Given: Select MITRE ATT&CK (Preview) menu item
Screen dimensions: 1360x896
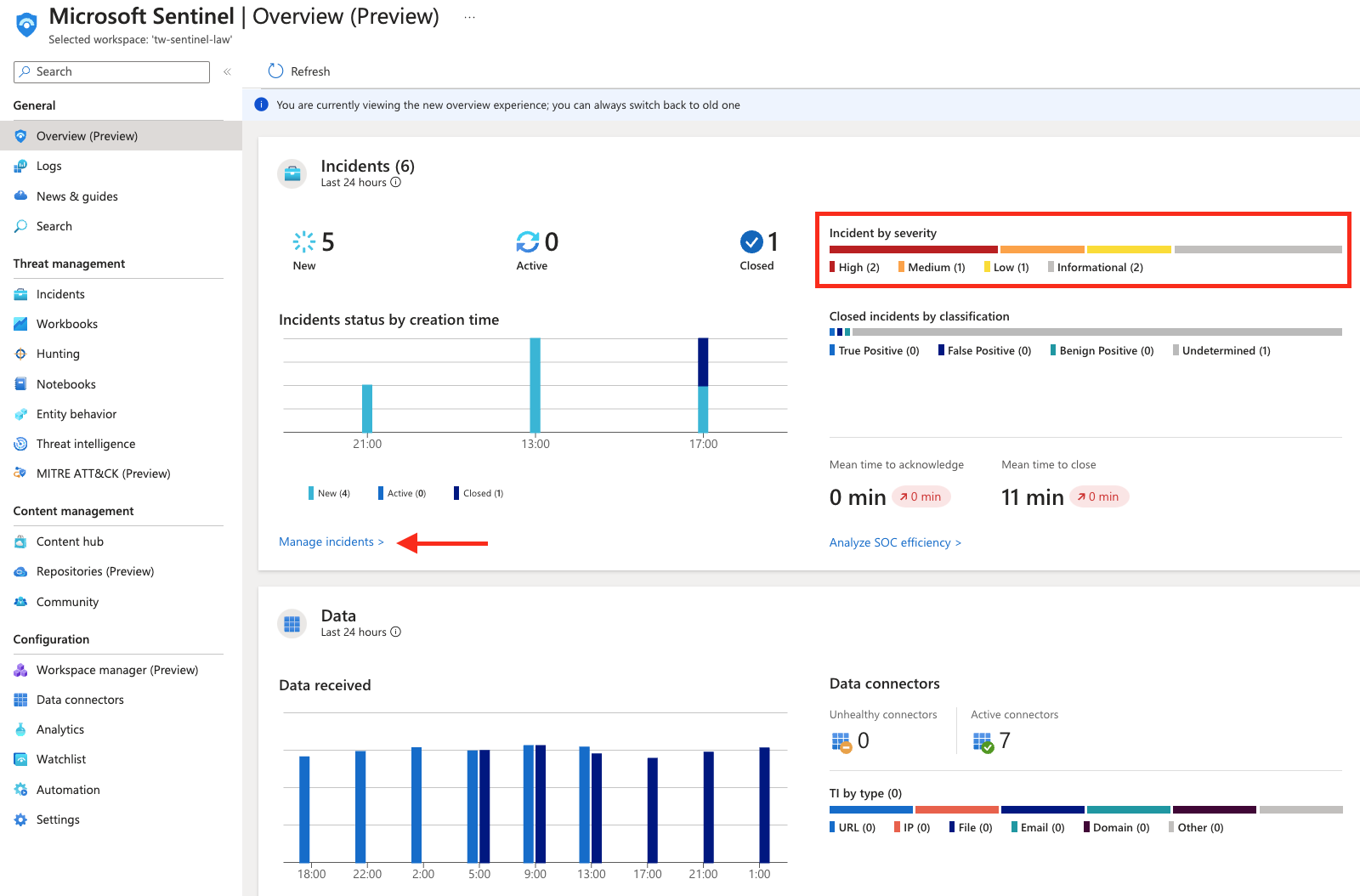Looking at the screenshot, I should (x=103, y=474).
